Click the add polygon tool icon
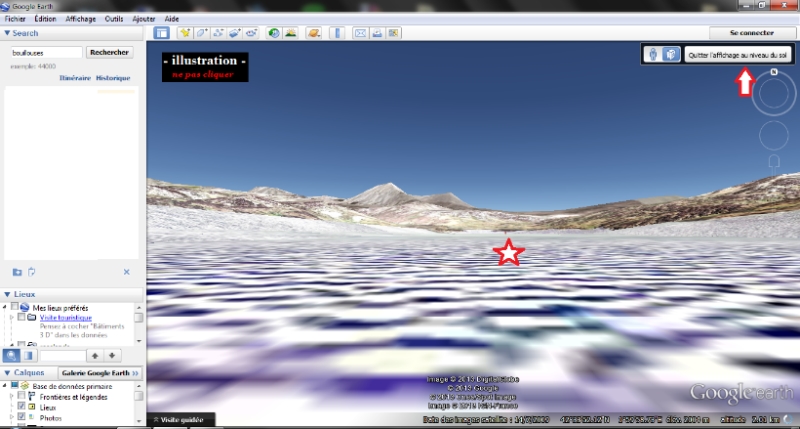The width and height of the screenshot is (800, 429). coord(202,33)
